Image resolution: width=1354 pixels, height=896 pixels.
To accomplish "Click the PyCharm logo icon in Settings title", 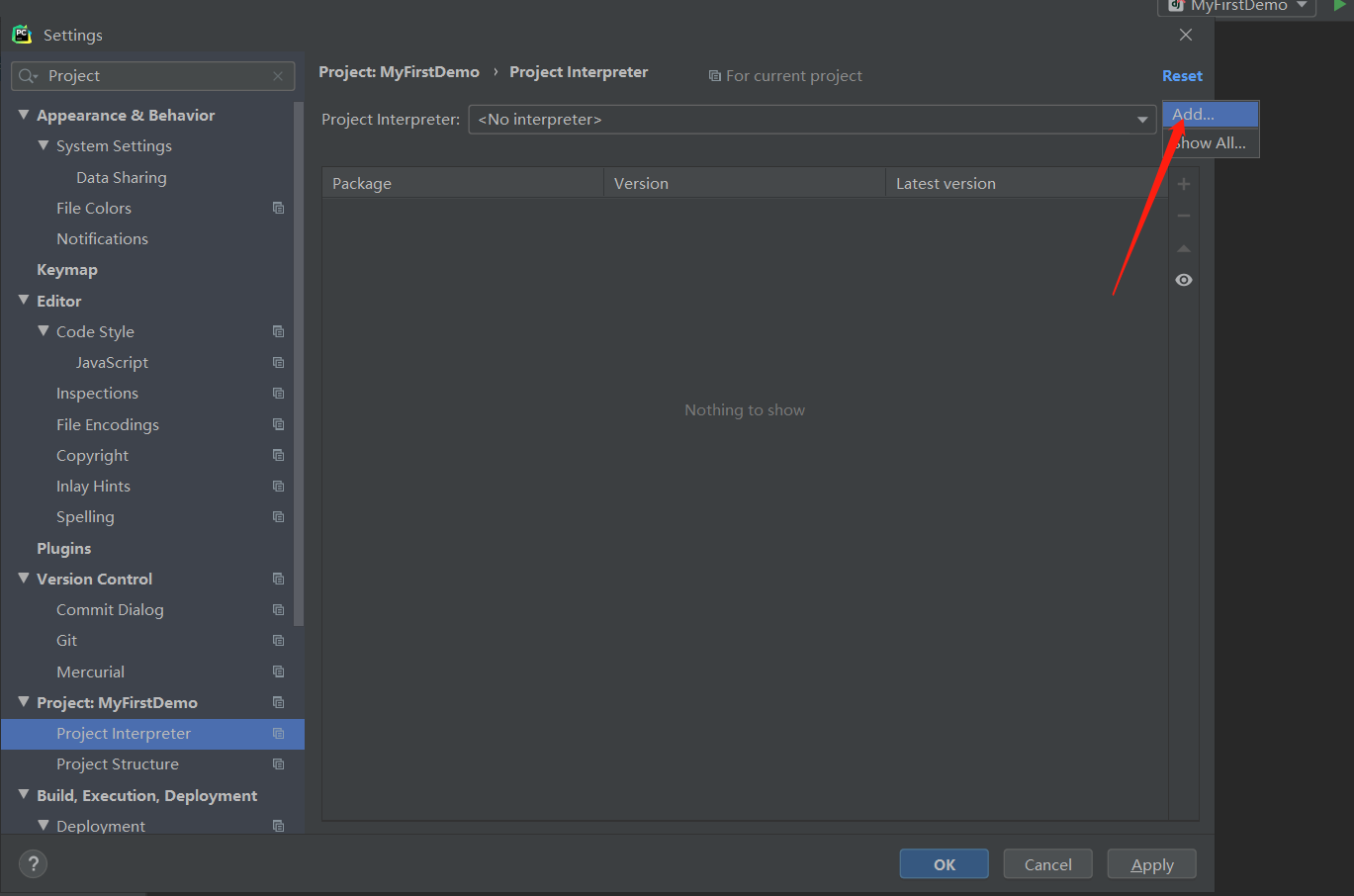I will (x=22, y=35).
